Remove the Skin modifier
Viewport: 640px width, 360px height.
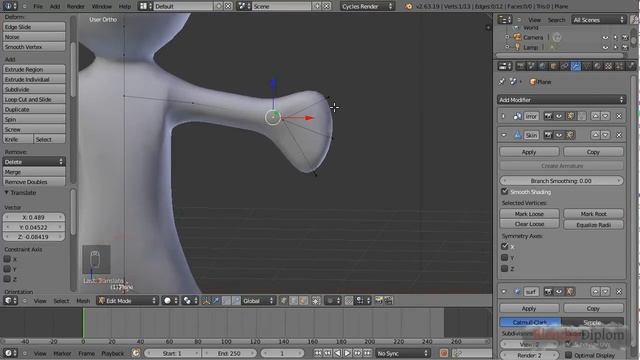pyautogui.click(x=619, y=135)
